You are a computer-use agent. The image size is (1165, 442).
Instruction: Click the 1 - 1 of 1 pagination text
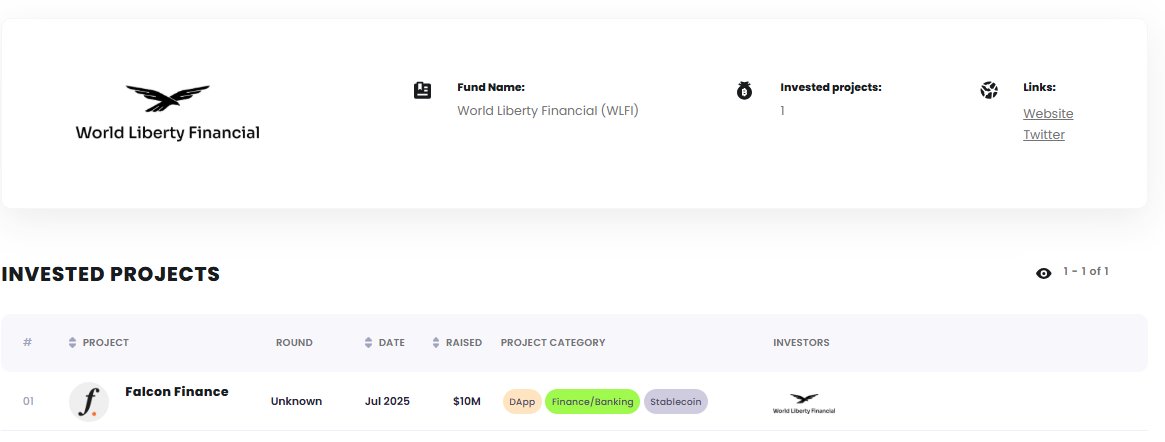pos(1086,271)
